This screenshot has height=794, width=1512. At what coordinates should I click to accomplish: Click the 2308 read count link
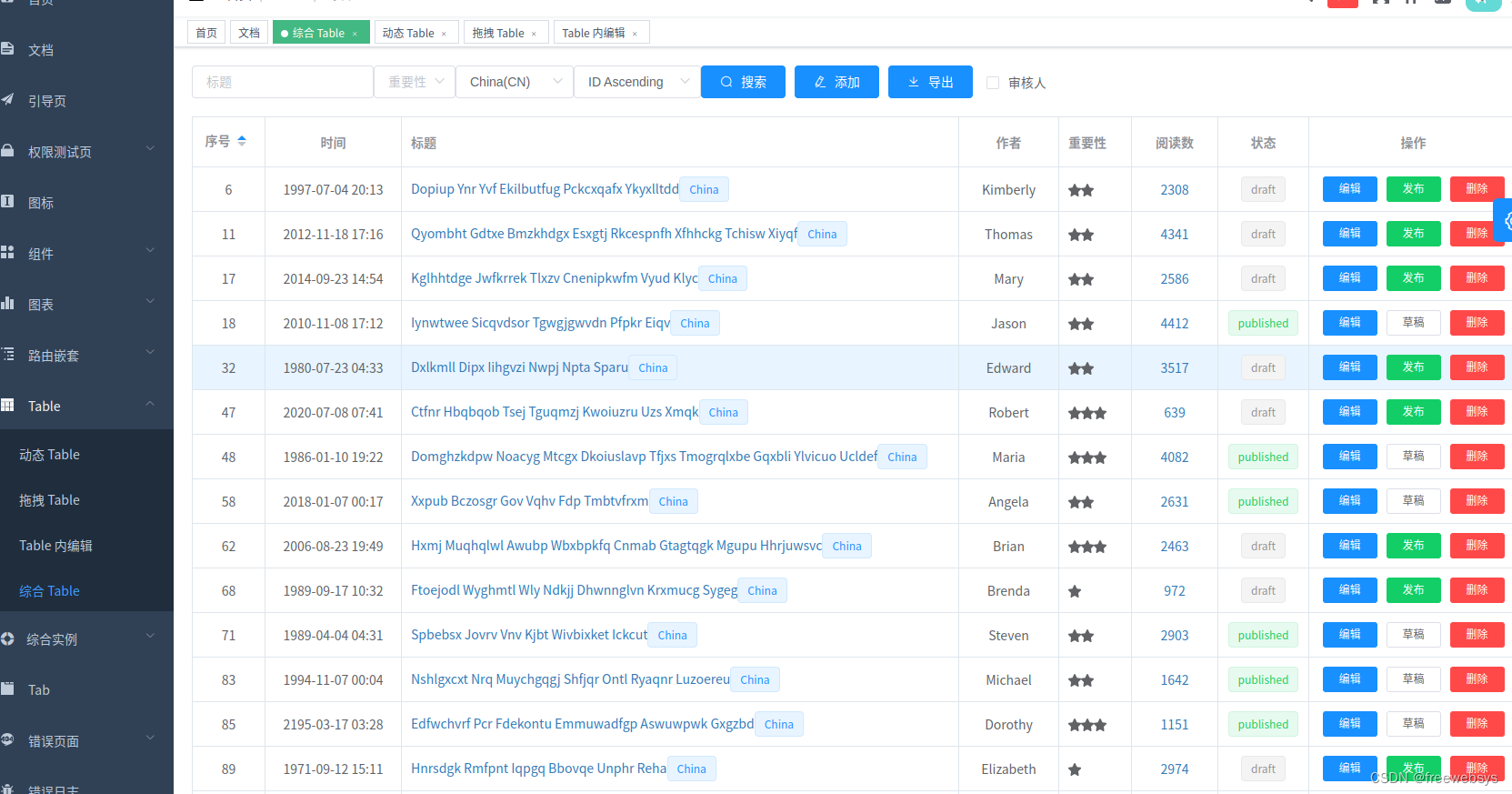click(x=1174, y=190)
